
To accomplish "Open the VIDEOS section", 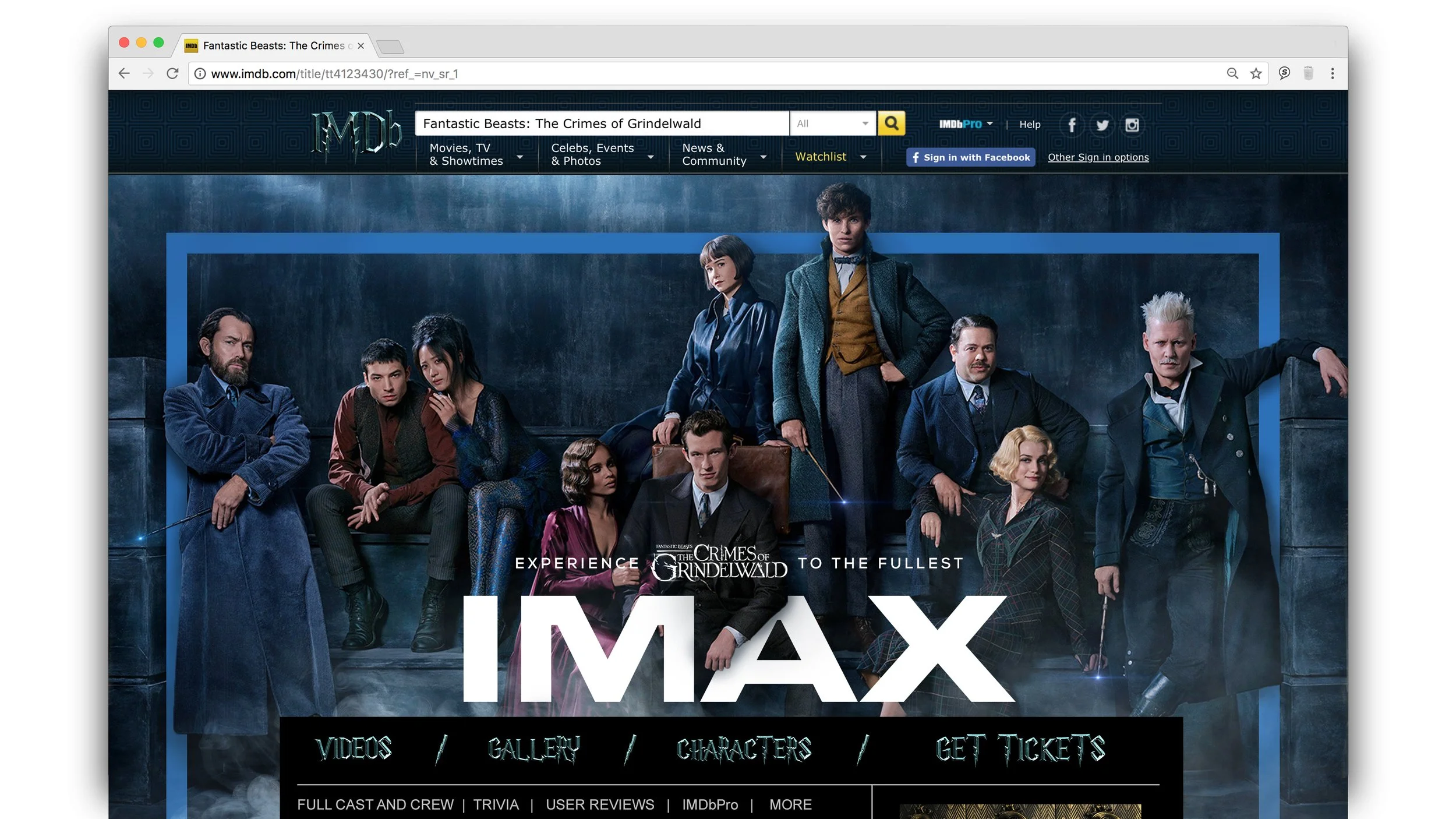I will tap(354, 749).
